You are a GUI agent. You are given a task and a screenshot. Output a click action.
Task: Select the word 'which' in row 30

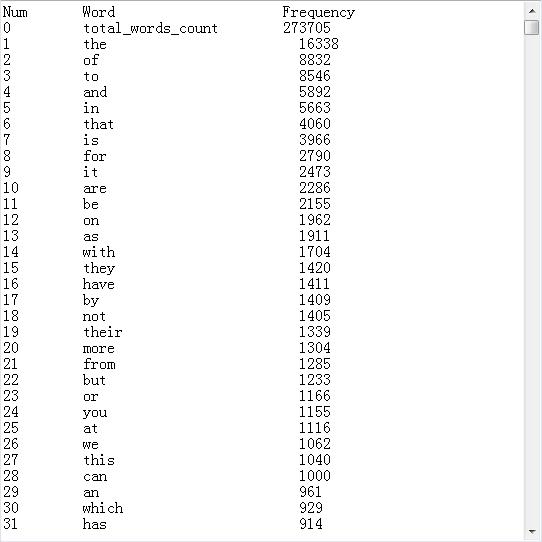point(103,508)
